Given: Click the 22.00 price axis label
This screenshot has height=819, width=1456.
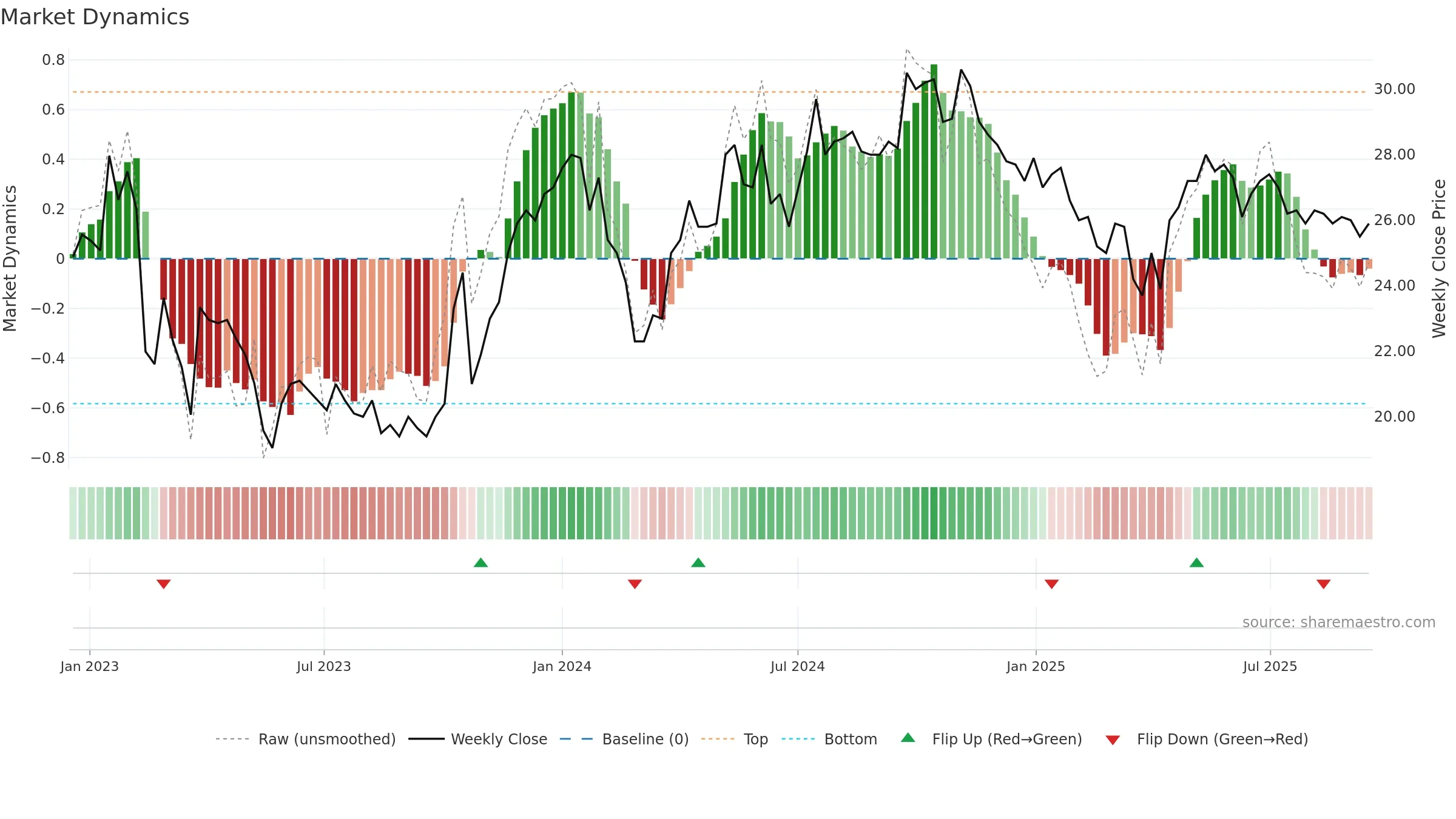Looking at the screenshot, I should coord(1395,351).
